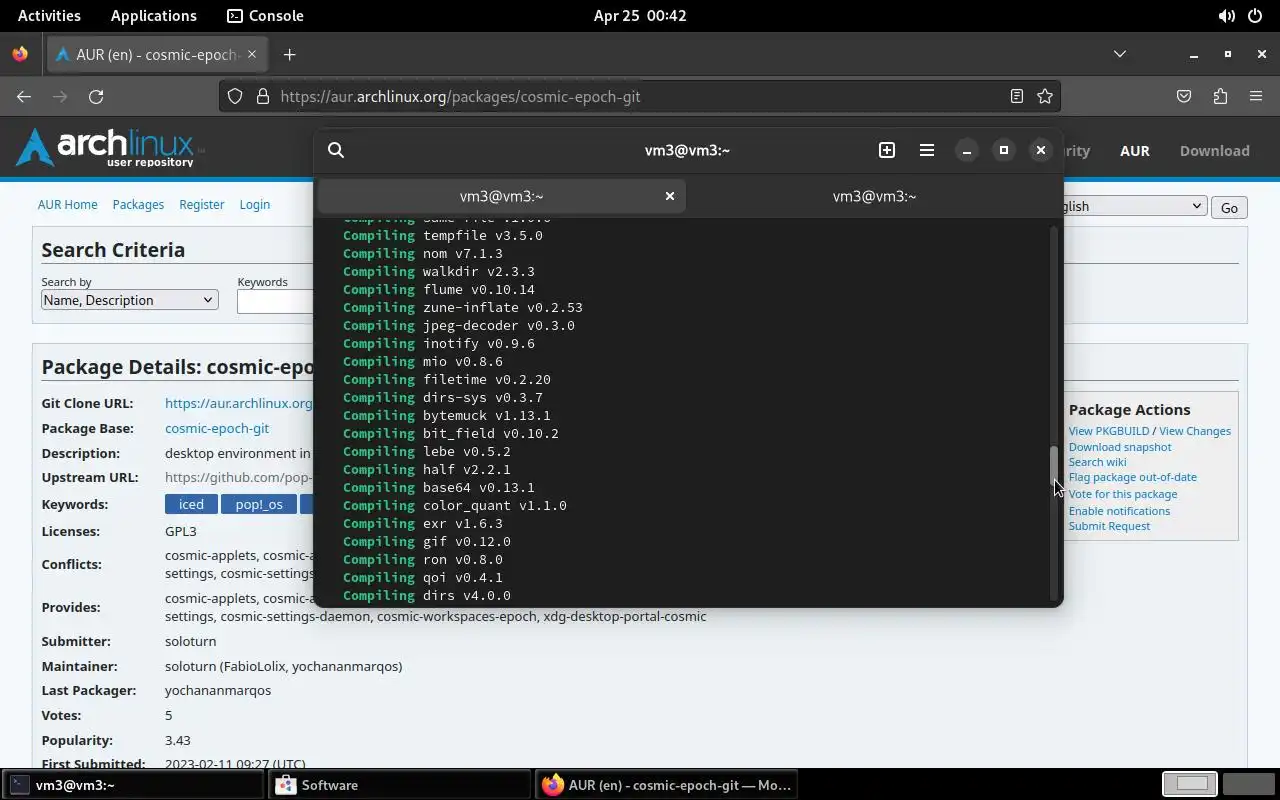Screen dimensions: 1280x800
Task: Click maintainer text 'soloturn (FabioLolix, yochananmarqos)'
Action: point(283,666)
